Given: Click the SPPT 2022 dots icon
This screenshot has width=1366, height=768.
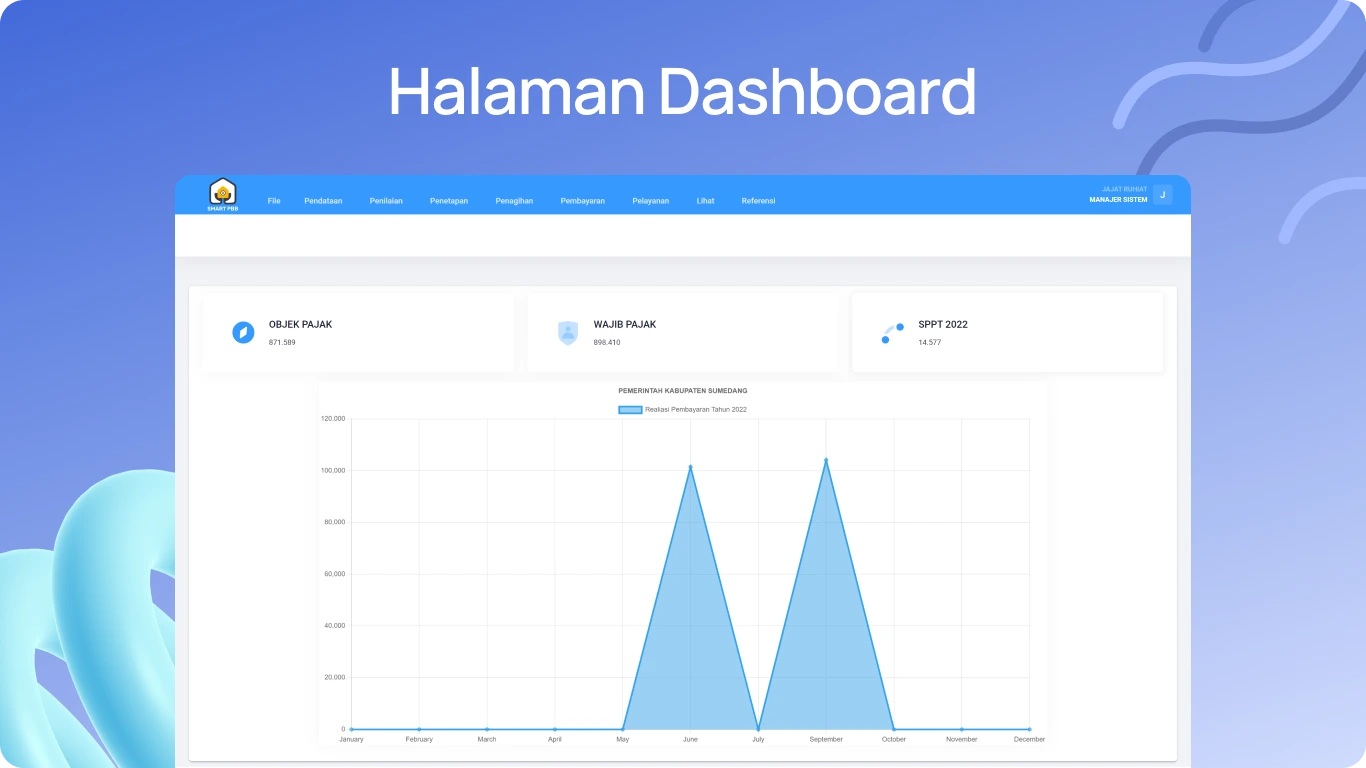Looking at the screenshot, I should click(893, 333).
